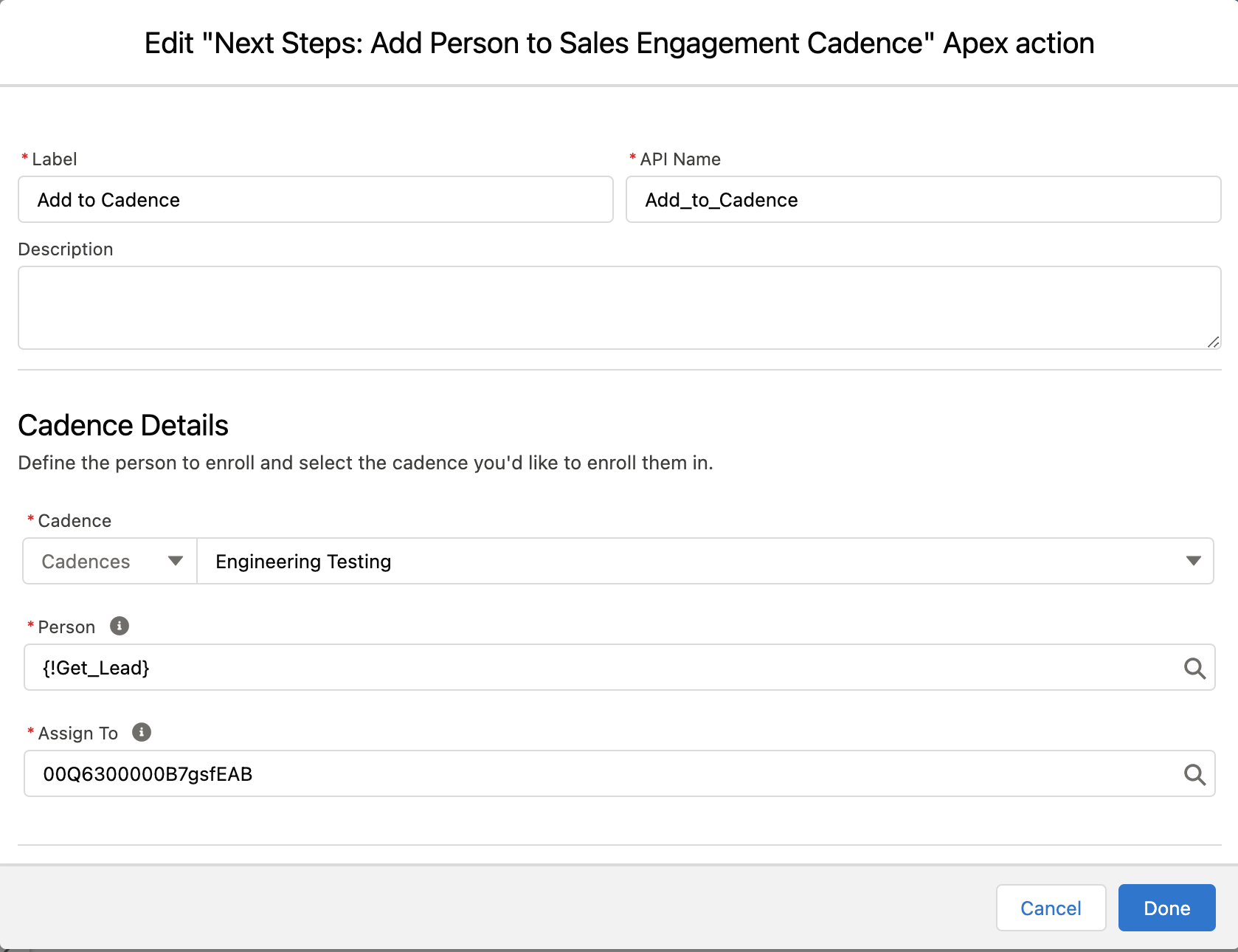The height and width of the screenshot is (952, 1238).
Task: Click the Description field label
Action: pyautogui.click(x=66, y=249)
